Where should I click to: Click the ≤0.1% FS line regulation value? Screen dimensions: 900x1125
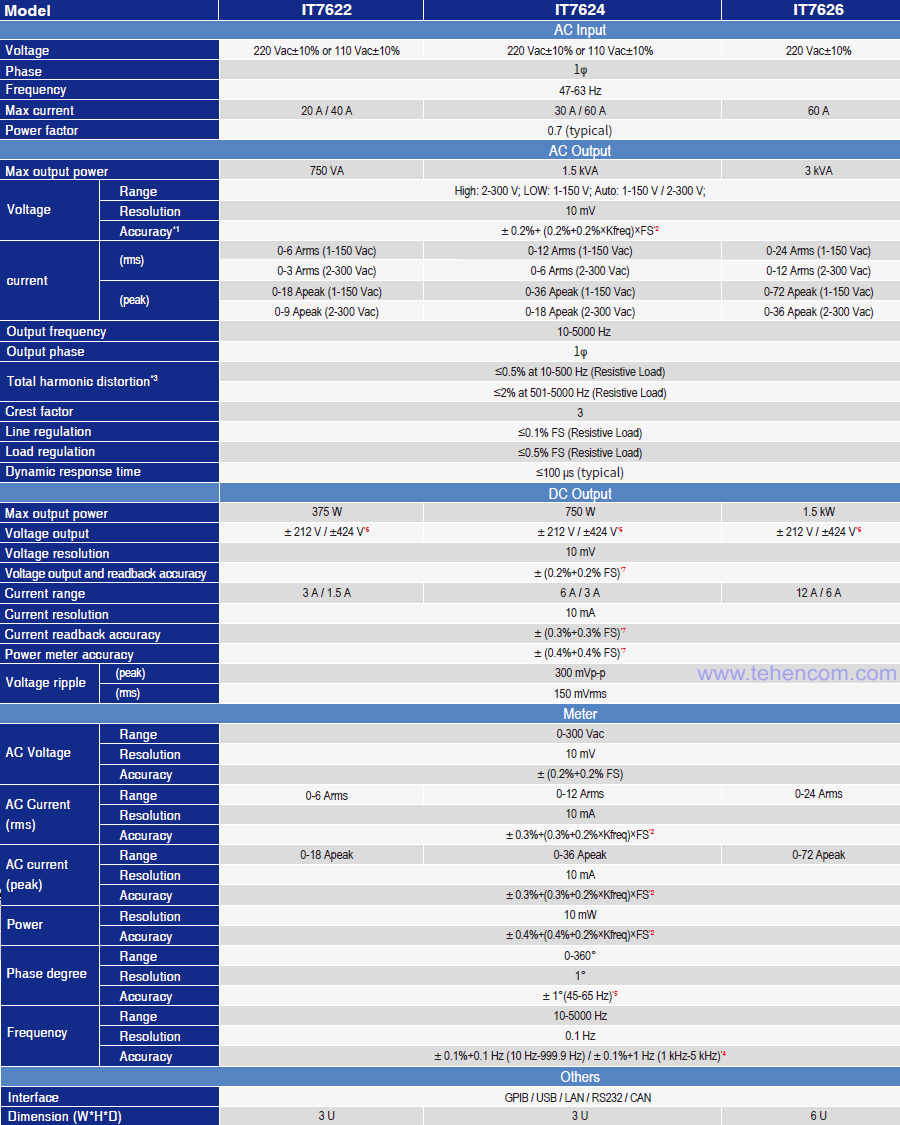point(580,433)
